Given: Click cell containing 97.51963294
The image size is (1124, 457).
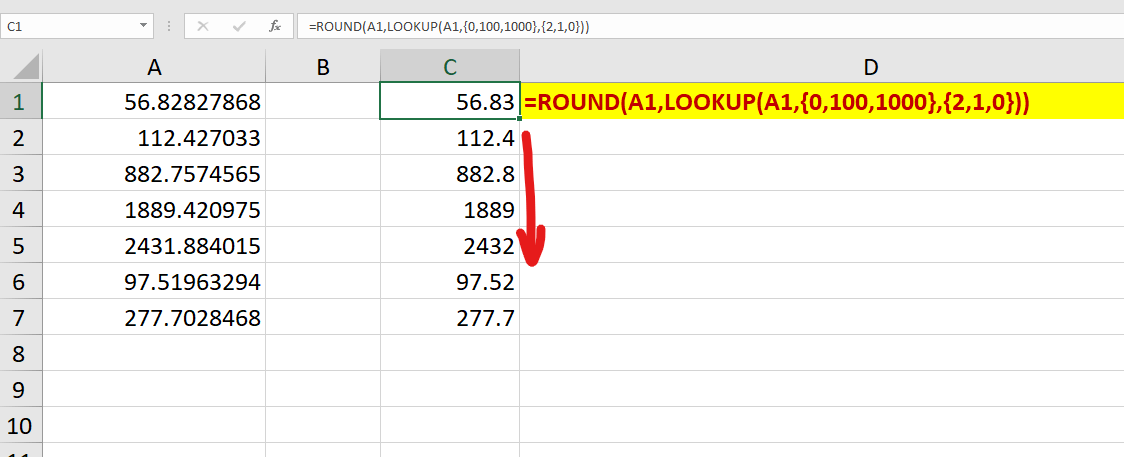Looking at the screenshot, I should 154,281.
